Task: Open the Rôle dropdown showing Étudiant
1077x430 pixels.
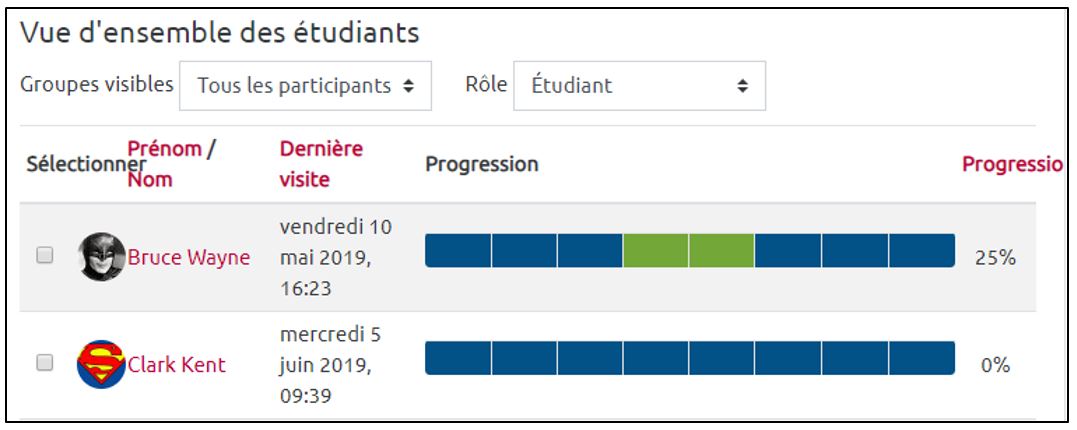Action: [x=639, y=86]
